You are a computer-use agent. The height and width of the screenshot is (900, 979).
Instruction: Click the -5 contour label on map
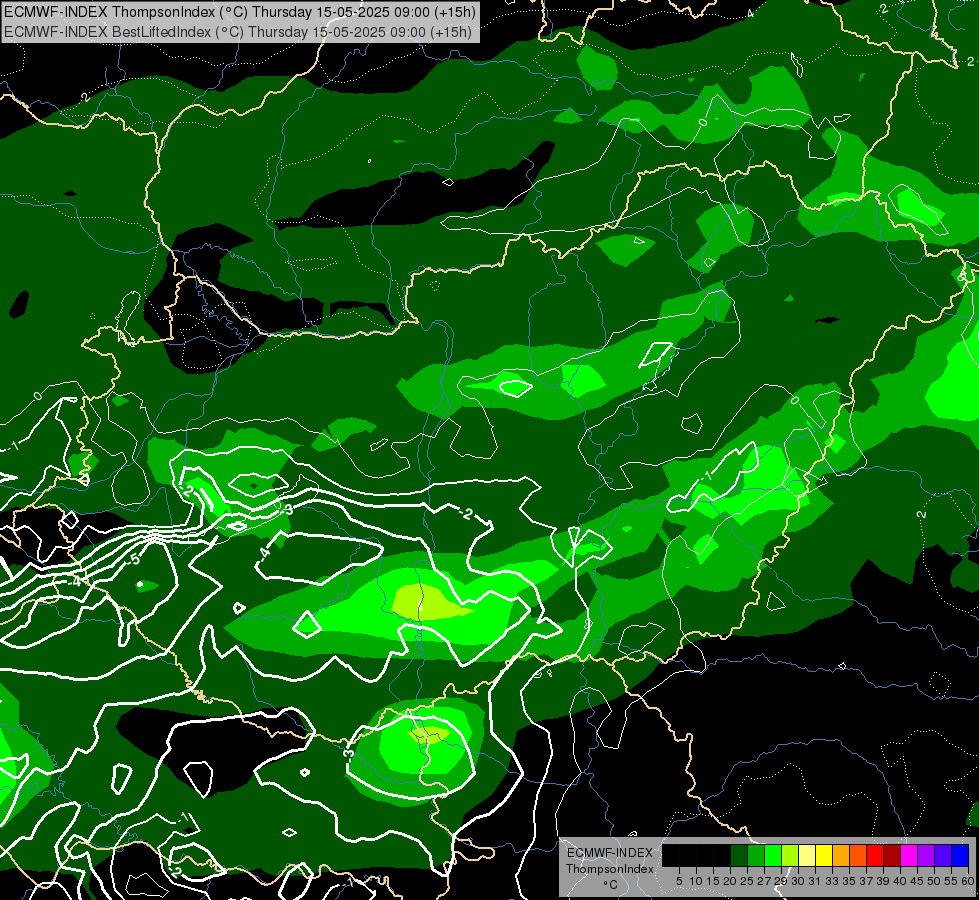coord(134,559)
